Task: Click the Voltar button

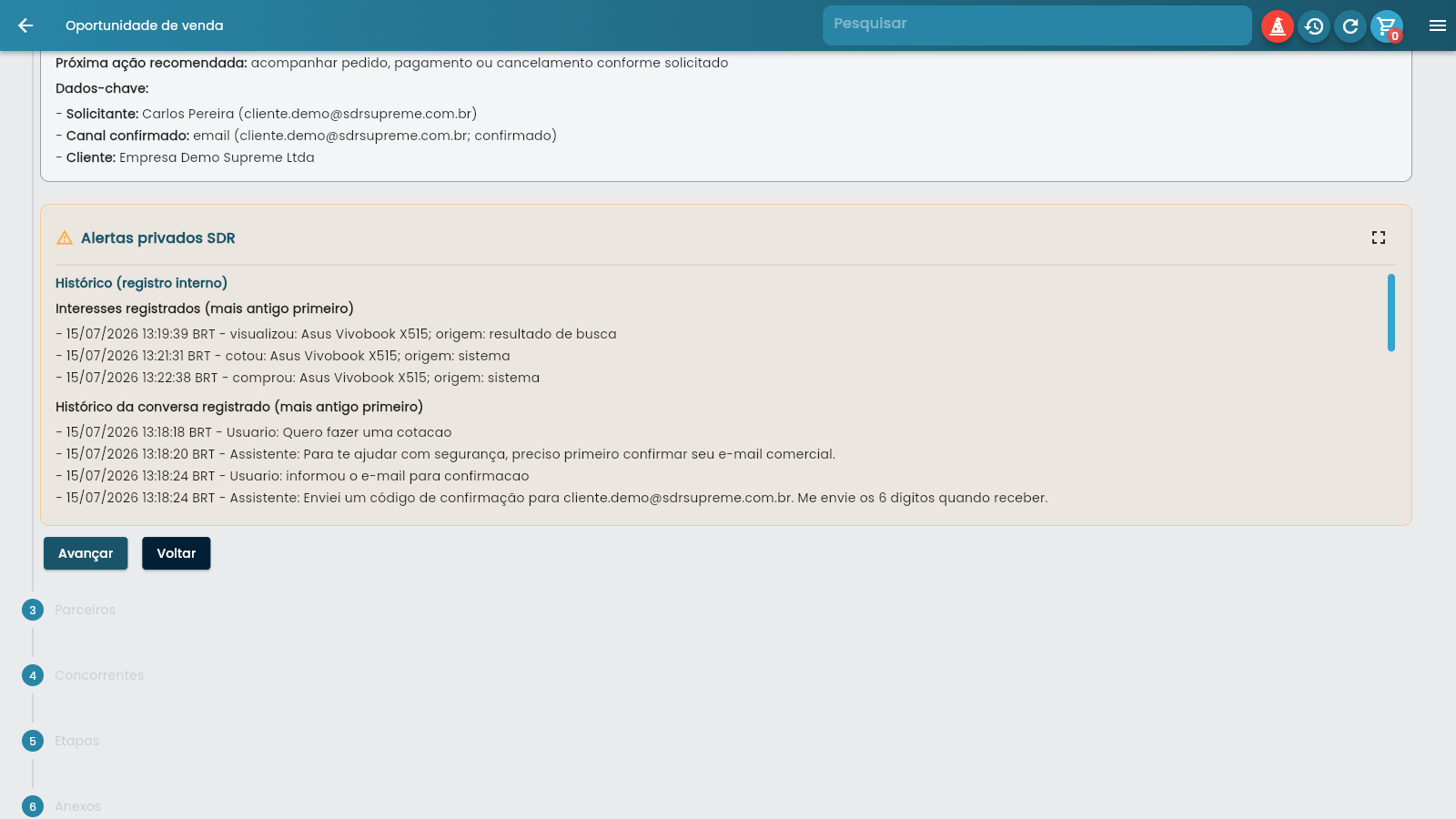Action: coord(177,553)
